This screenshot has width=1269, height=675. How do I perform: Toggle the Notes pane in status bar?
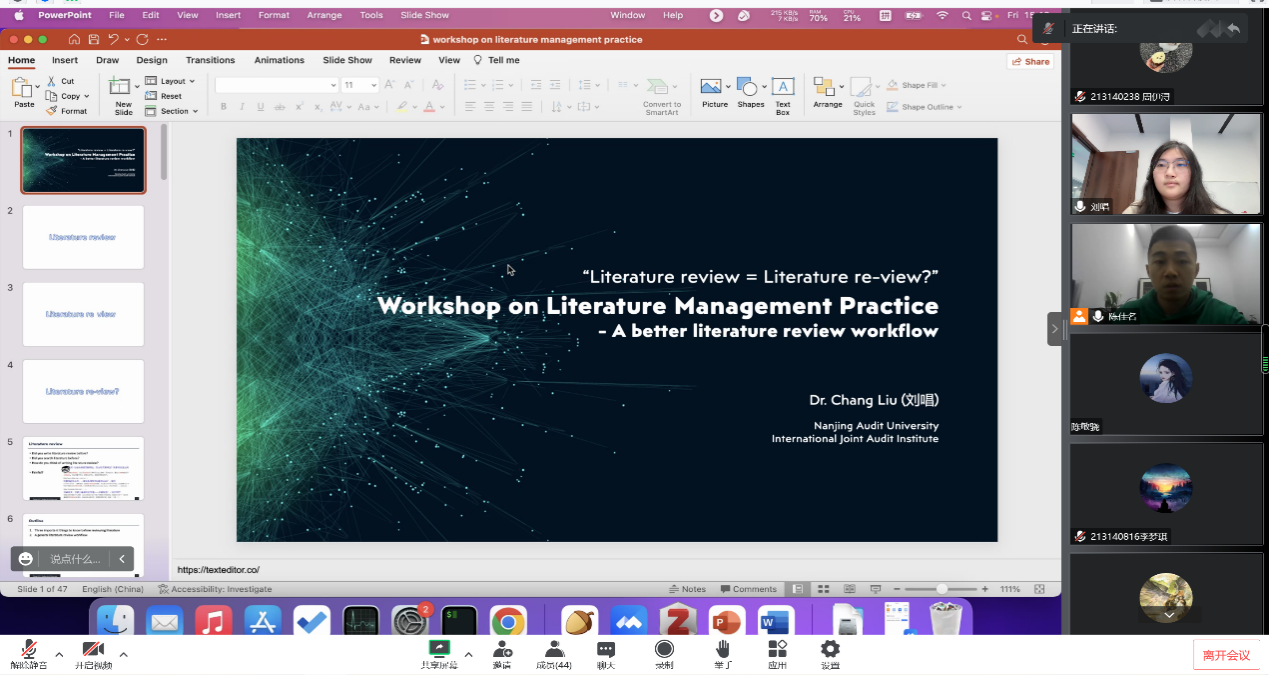687,589
